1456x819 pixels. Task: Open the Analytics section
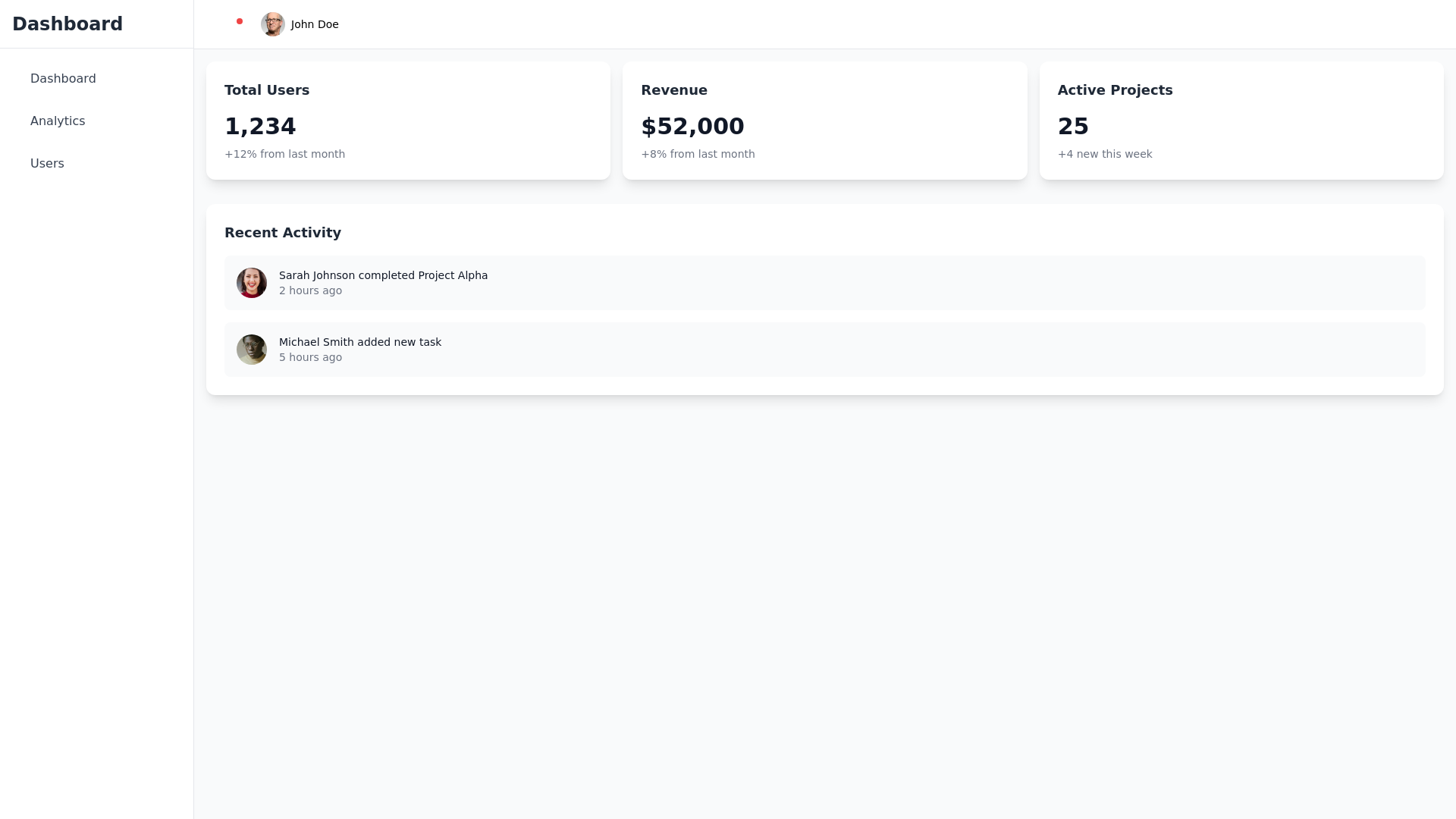point(58,121)
